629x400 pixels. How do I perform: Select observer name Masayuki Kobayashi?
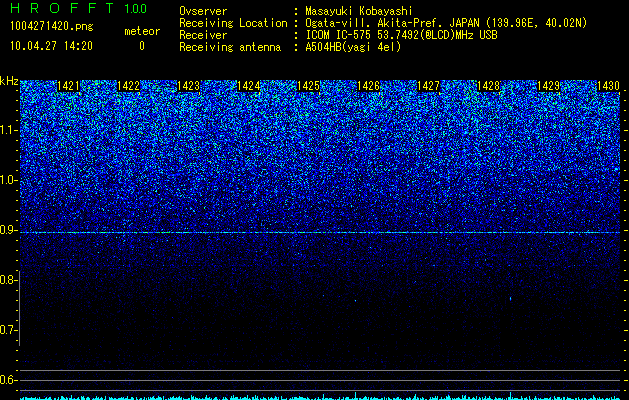pyautogui.click(x=359, y=11)
